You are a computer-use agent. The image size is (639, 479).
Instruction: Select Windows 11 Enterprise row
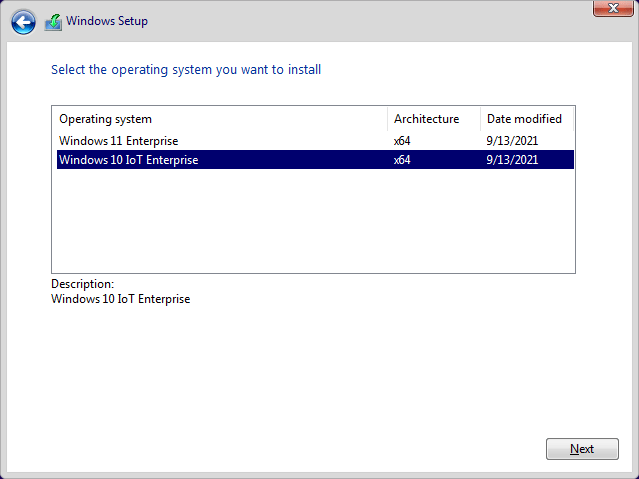315,141
